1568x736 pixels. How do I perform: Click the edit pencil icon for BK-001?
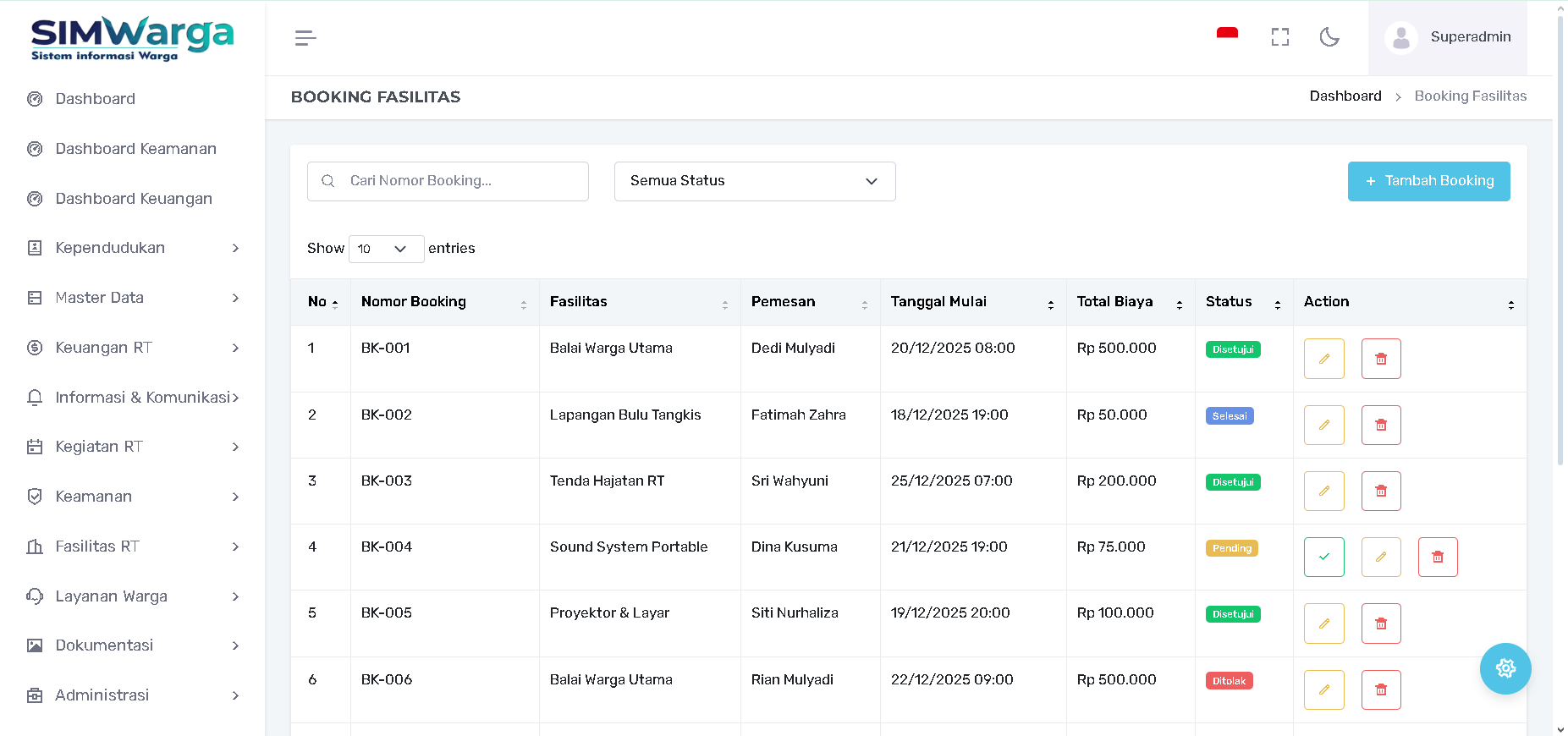1323,359
